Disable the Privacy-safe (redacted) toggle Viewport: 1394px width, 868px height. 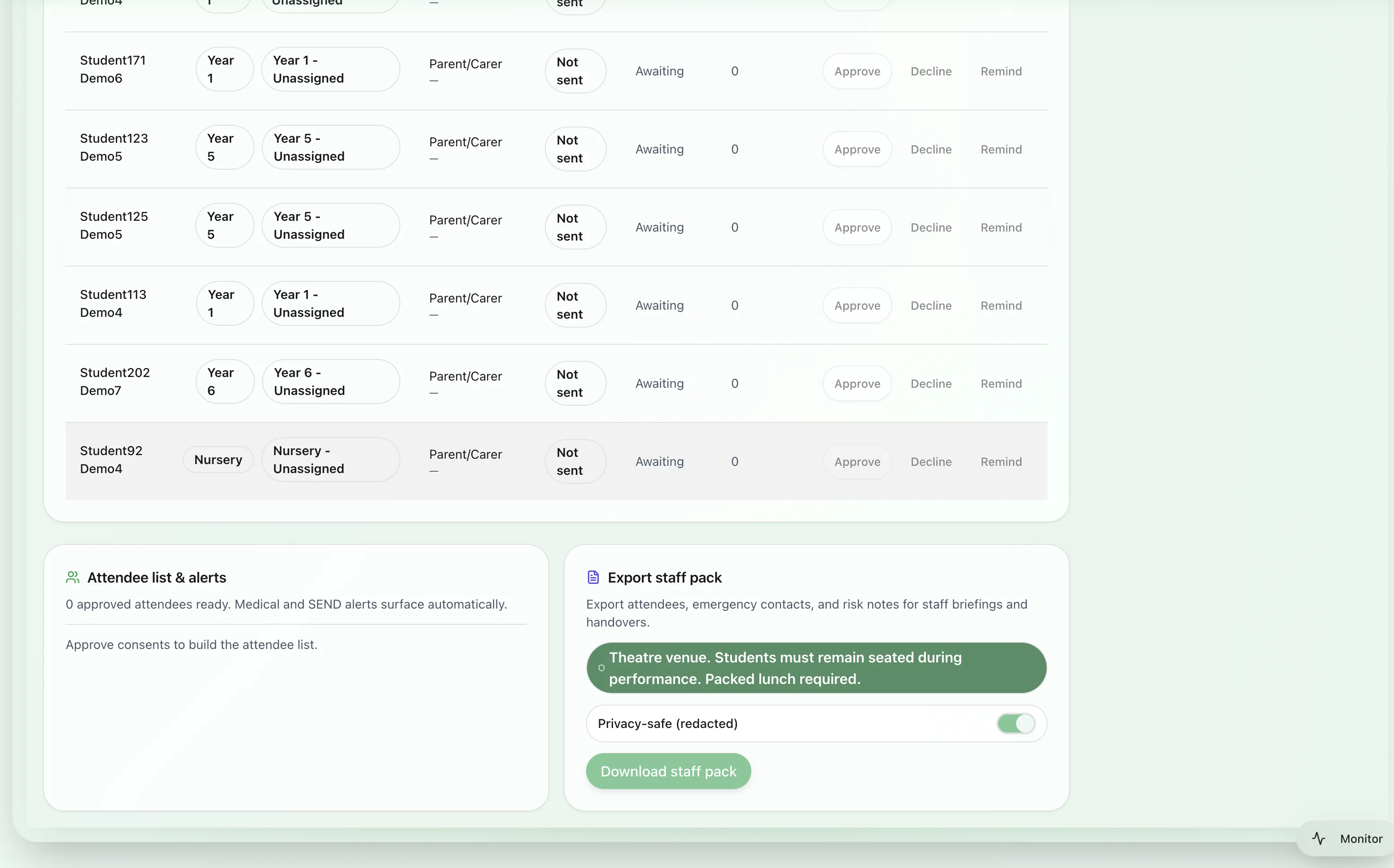(1015, 723)
